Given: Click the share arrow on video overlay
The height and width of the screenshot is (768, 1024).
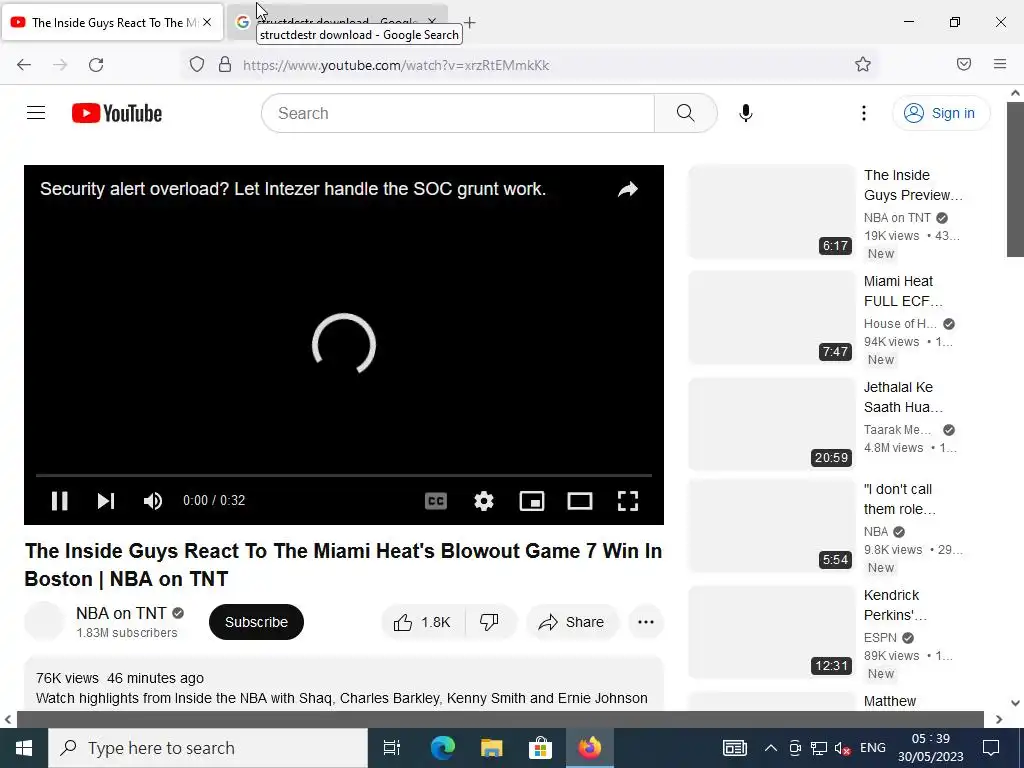Looking at the screenshot, I should coord(628,189).
